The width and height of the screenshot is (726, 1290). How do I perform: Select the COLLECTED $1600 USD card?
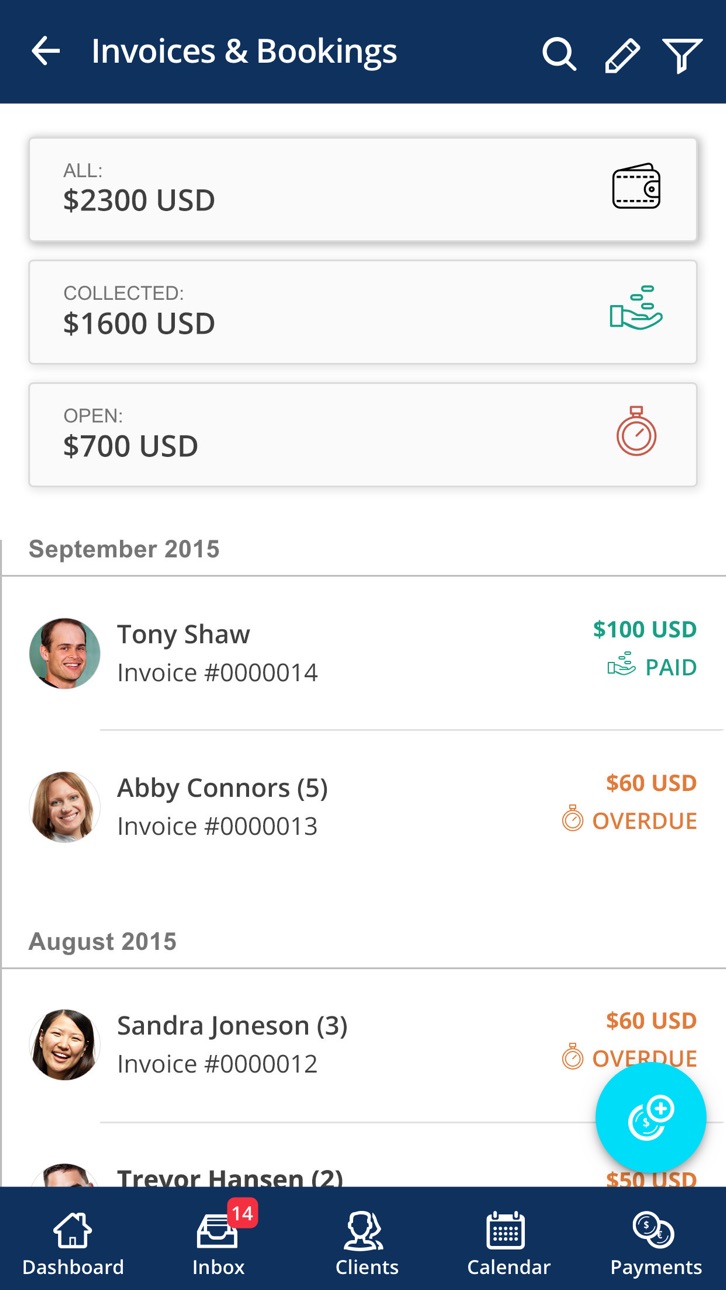[363, 312]
